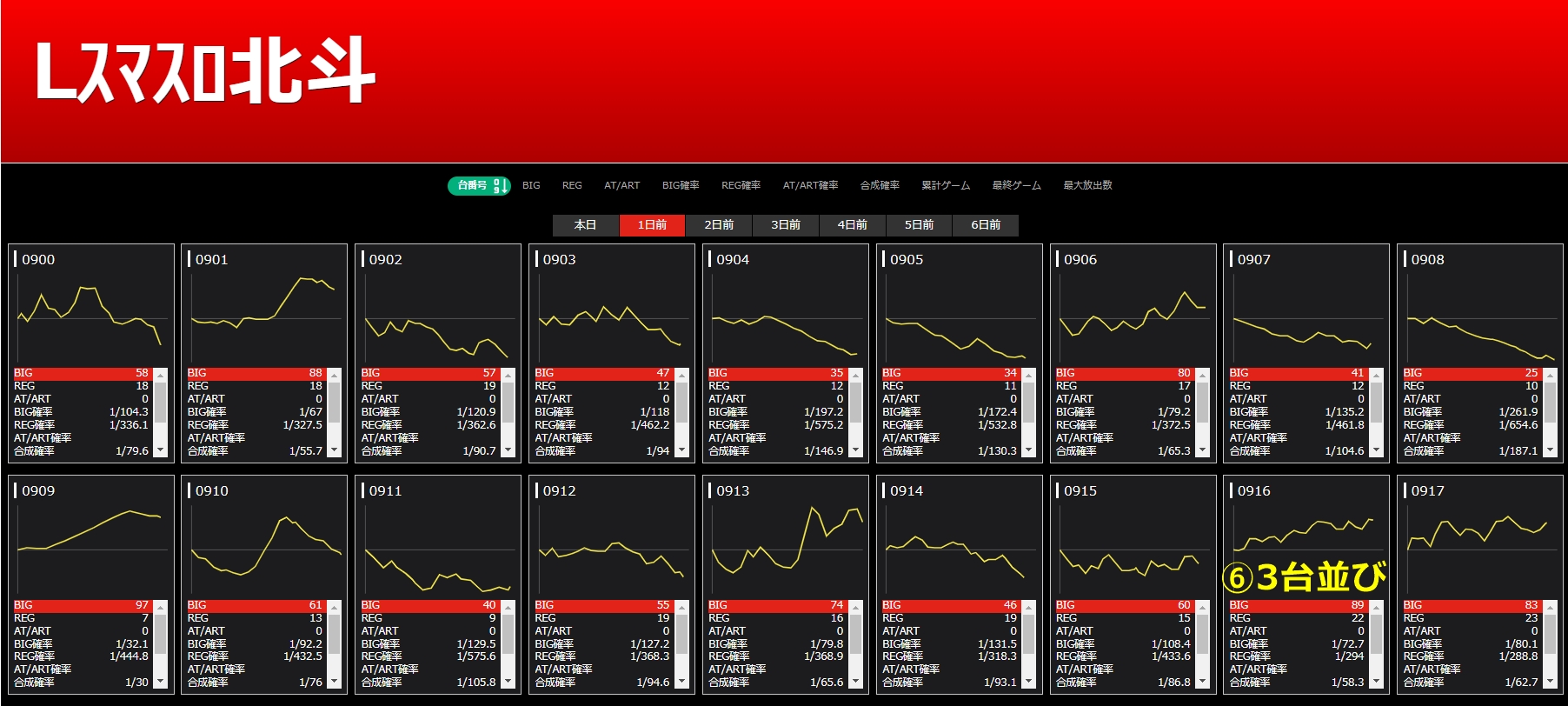Select the 4日前 tab
Image resolution: width=1568 pixels, height=706 pixels.
(852, 225)
